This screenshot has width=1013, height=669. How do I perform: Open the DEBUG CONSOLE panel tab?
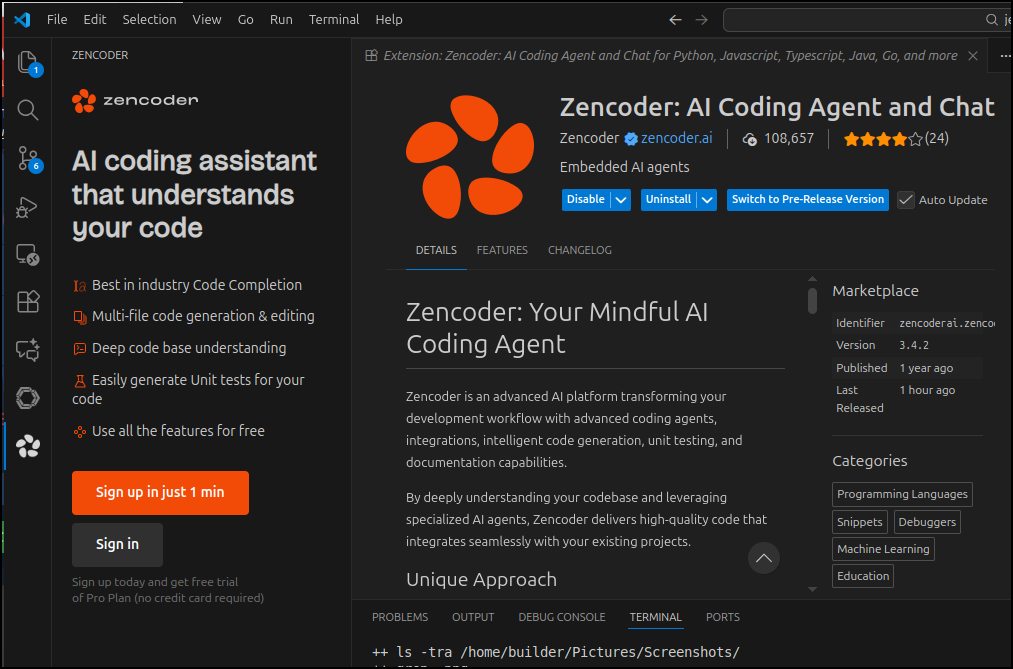561,617
